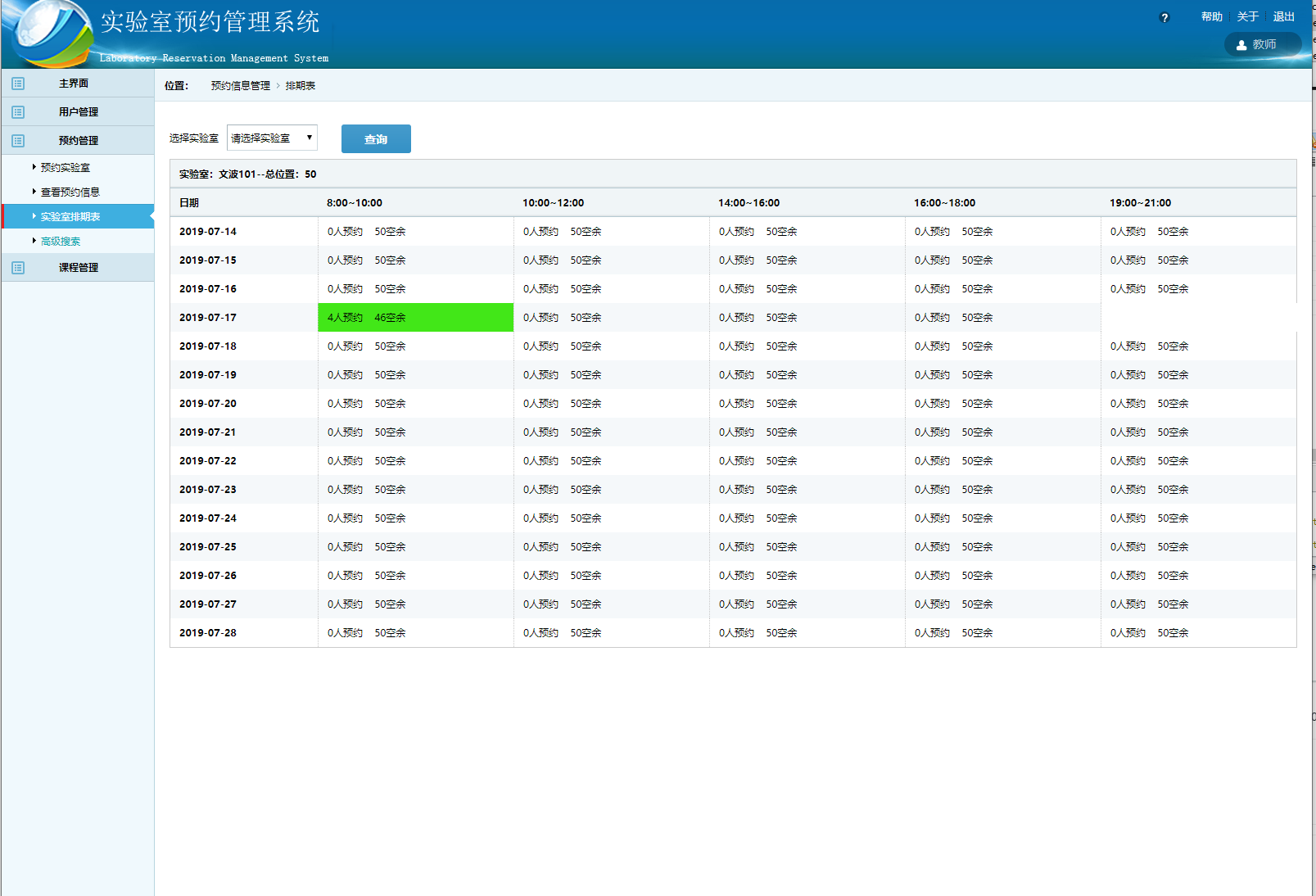Click the green 4人预约 cell on 2019-07-17
Image resolution: width=1316 pixels, height=896 pixels.
pyautogui.click(x=415, y=318)
